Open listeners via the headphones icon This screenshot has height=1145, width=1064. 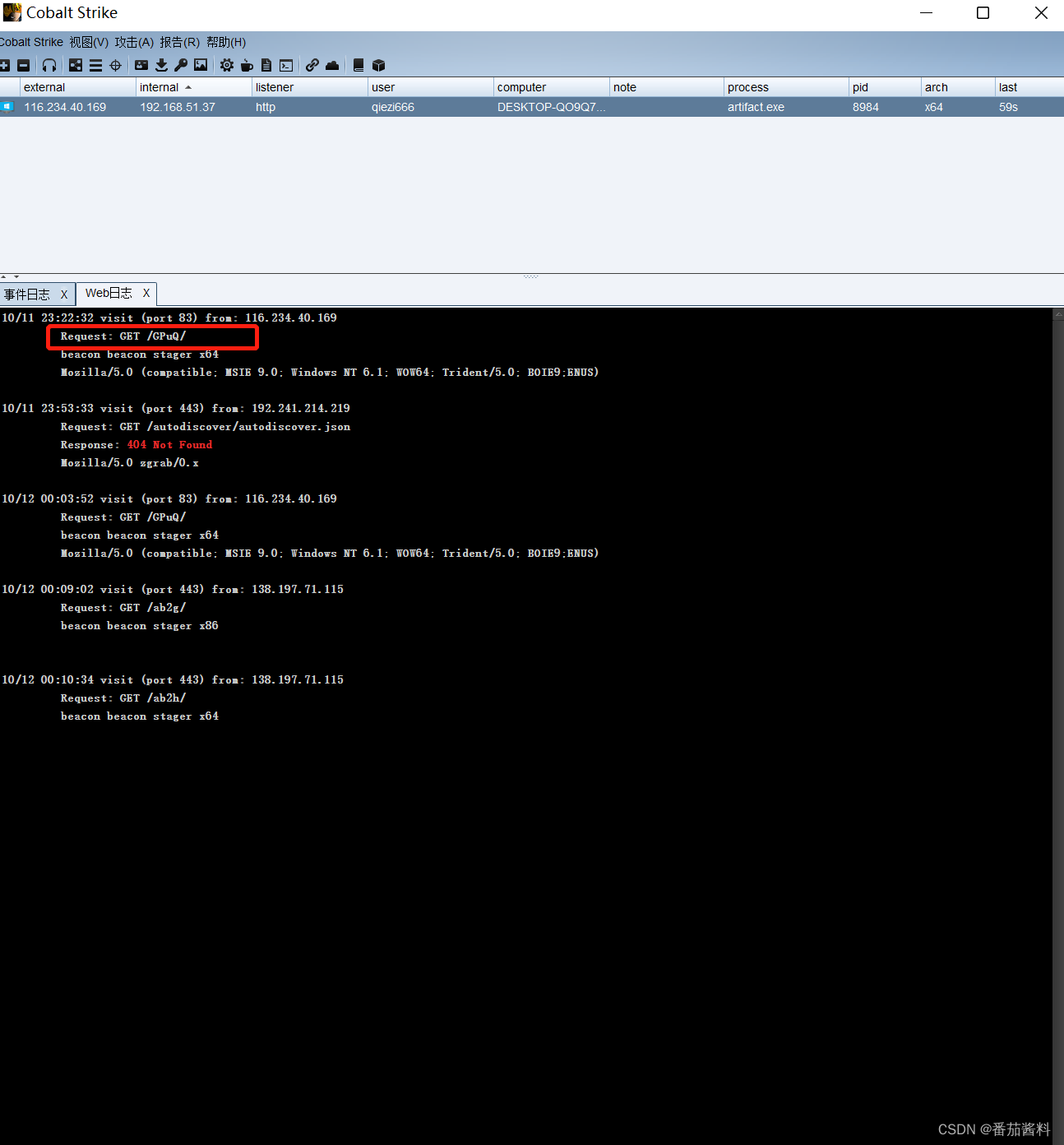49,65
